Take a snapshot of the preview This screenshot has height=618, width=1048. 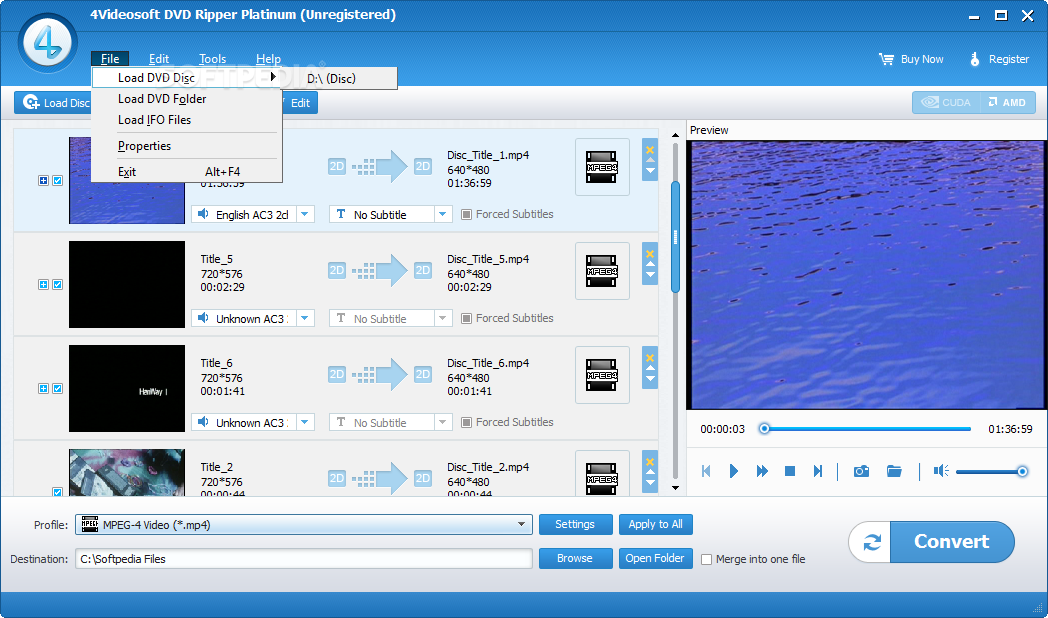tap(862, 471)
